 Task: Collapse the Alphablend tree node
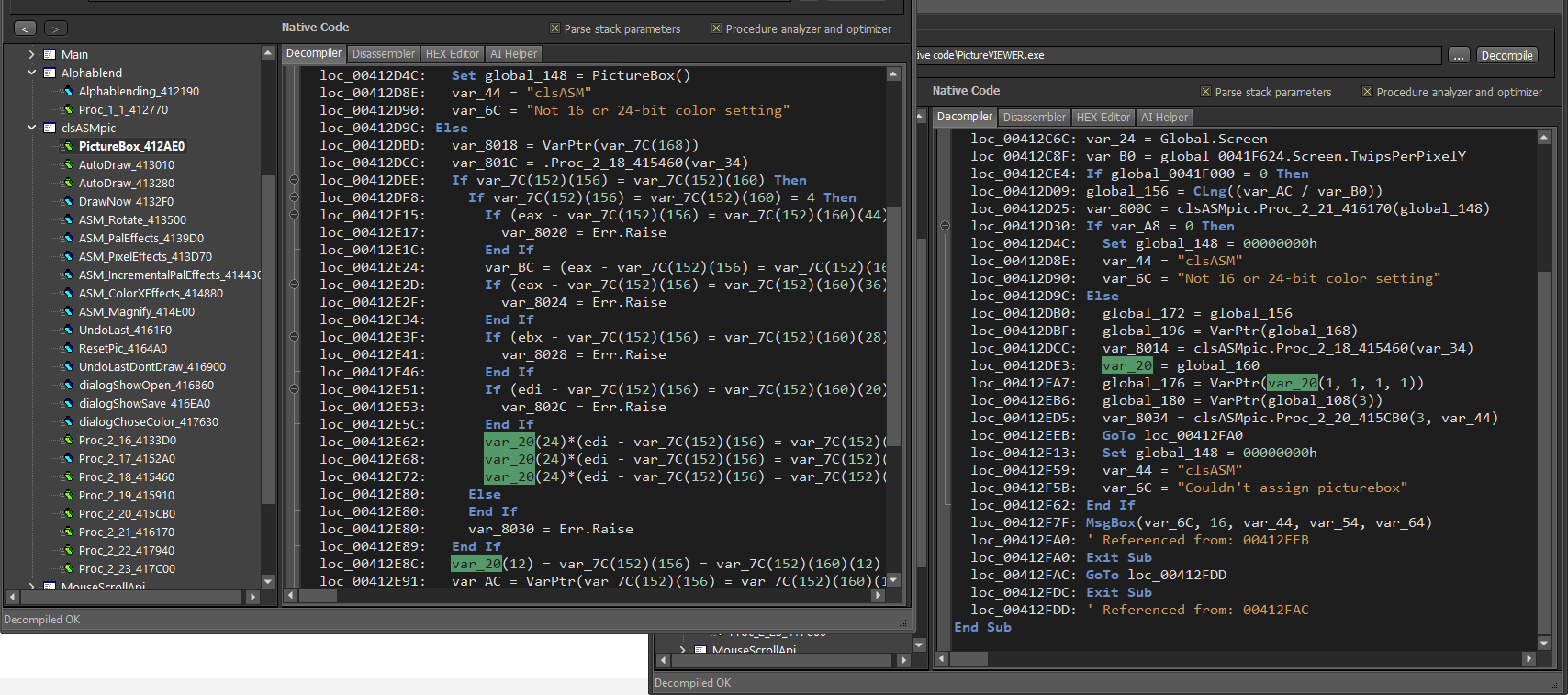pos(32,73)
